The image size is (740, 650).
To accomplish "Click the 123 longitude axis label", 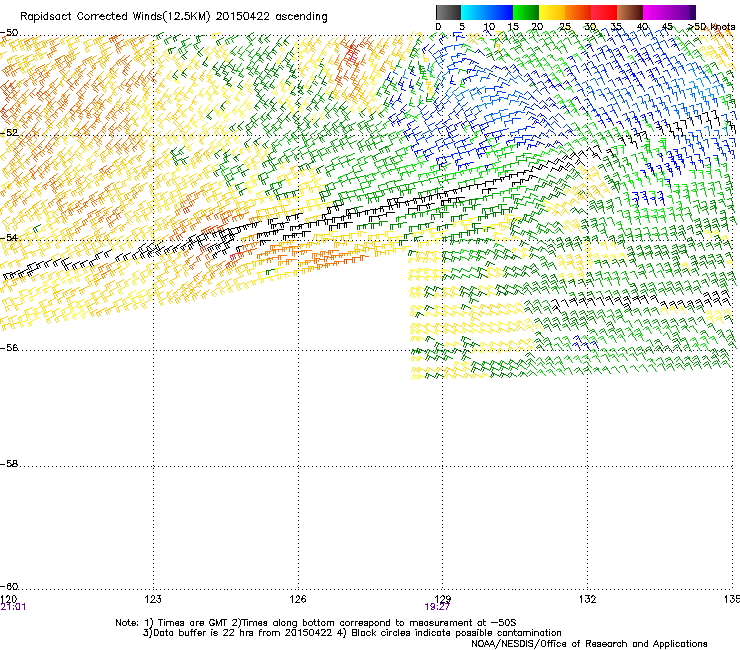I will coord(153,599).
